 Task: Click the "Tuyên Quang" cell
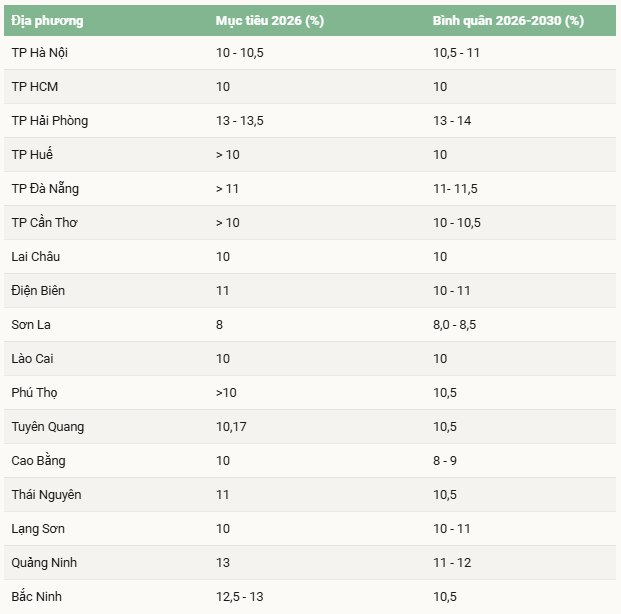tap(48, 427)
